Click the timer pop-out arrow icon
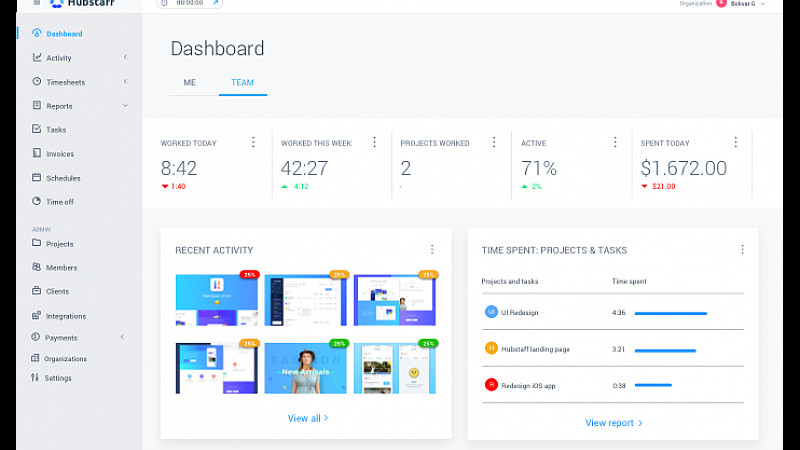The height and width of the screenshot is (450, 800). point(215,3)
